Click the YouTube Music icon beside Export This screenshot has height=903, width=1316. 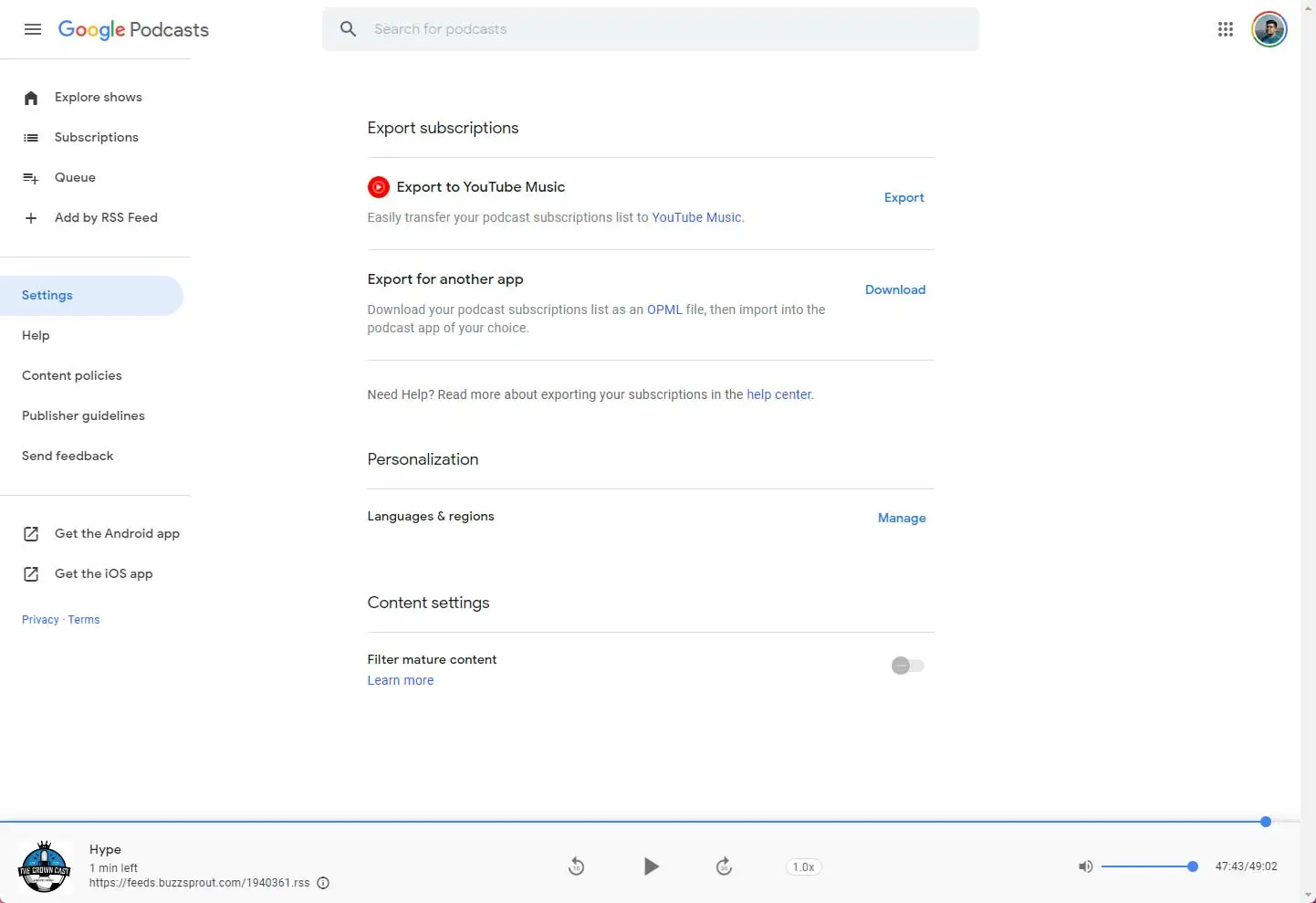[x=378, y=187]
